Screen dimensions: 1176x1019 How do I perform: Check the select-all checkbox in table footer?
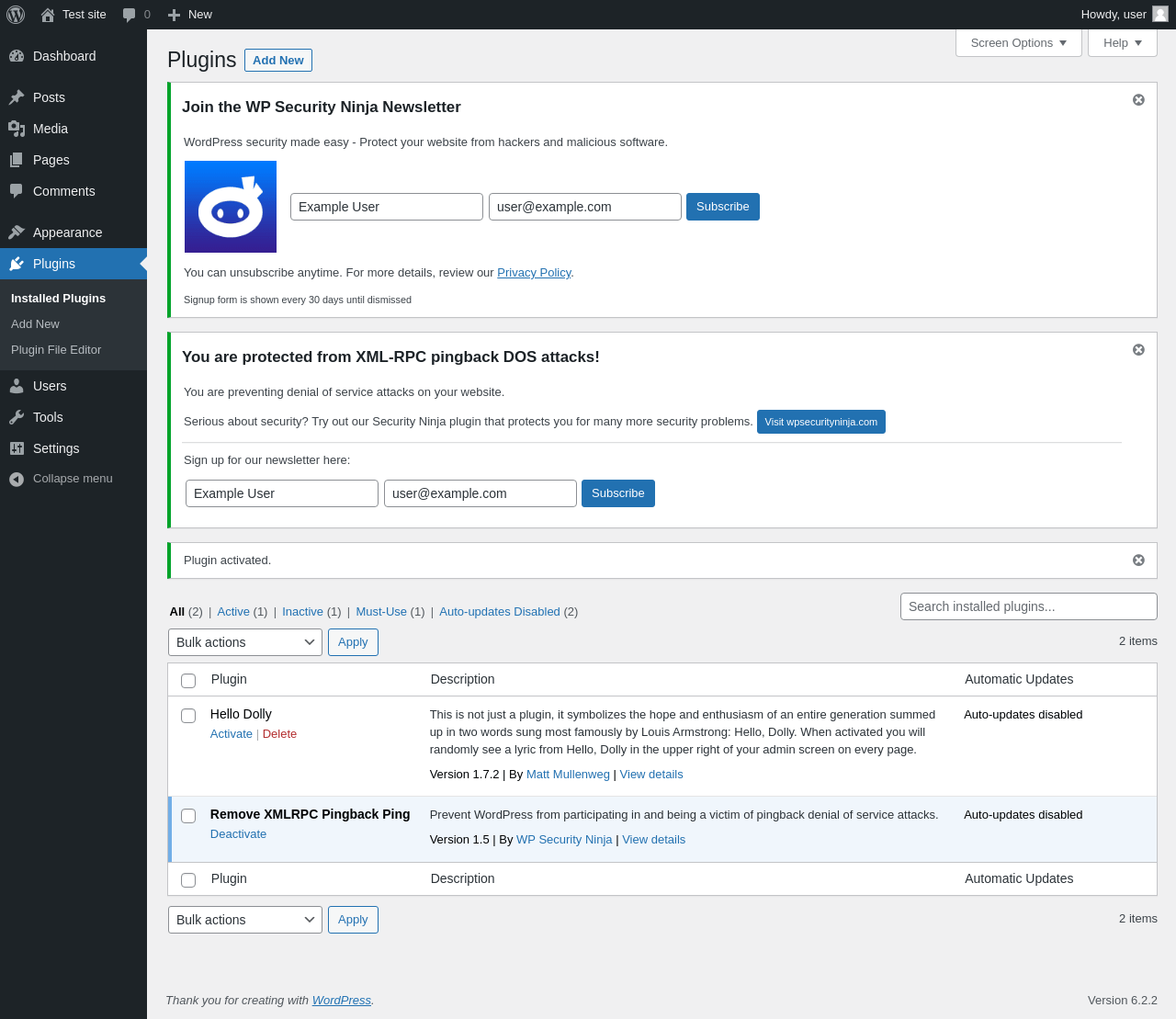click(188, 880)
